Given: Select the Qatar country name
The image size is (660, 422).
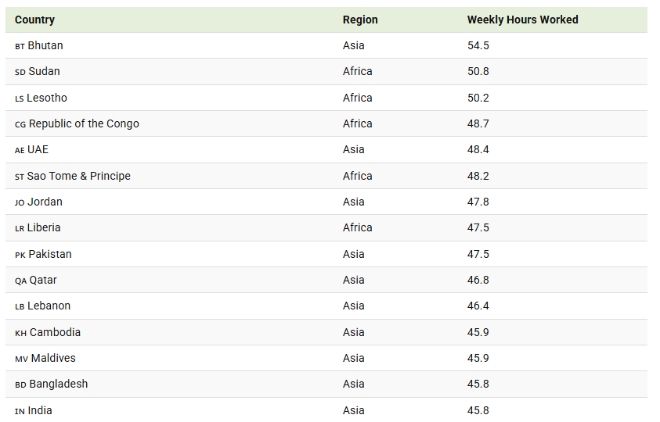Looking at the screenshot, I should coord(43,280).
